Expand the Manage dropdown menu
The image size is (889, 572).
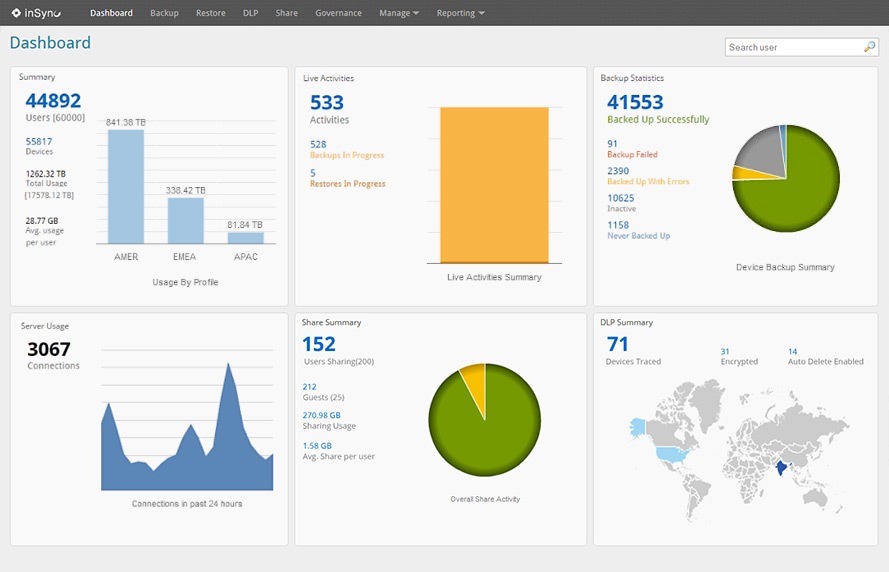[x=399, y=13]
